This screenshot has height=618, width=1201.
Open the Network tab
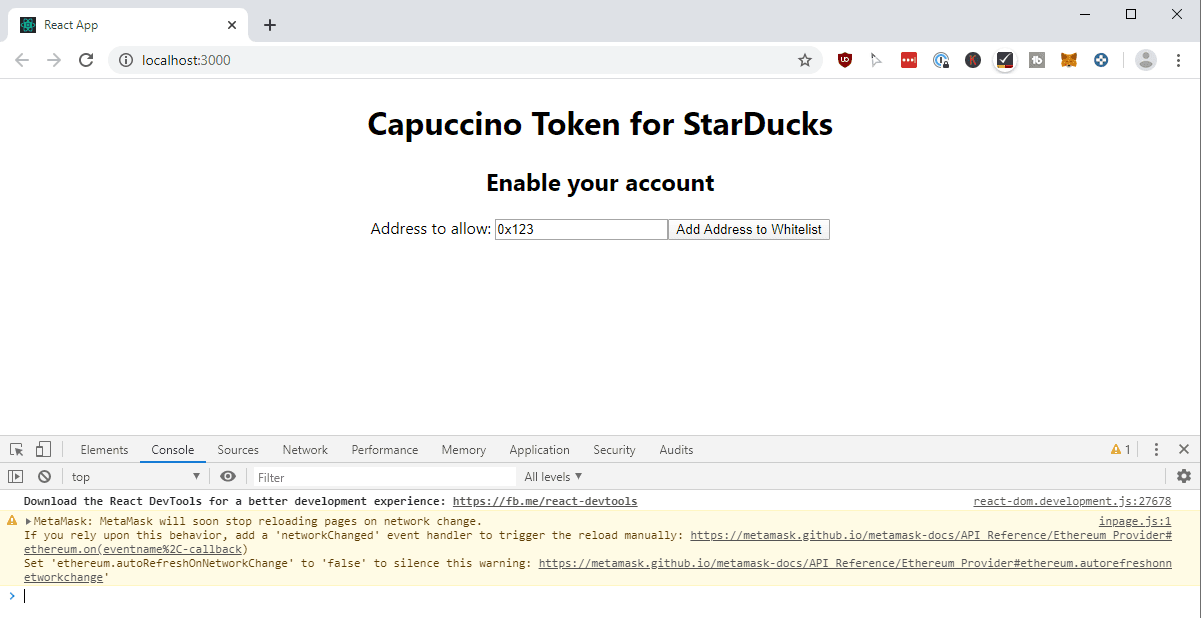tap(305, 450)
